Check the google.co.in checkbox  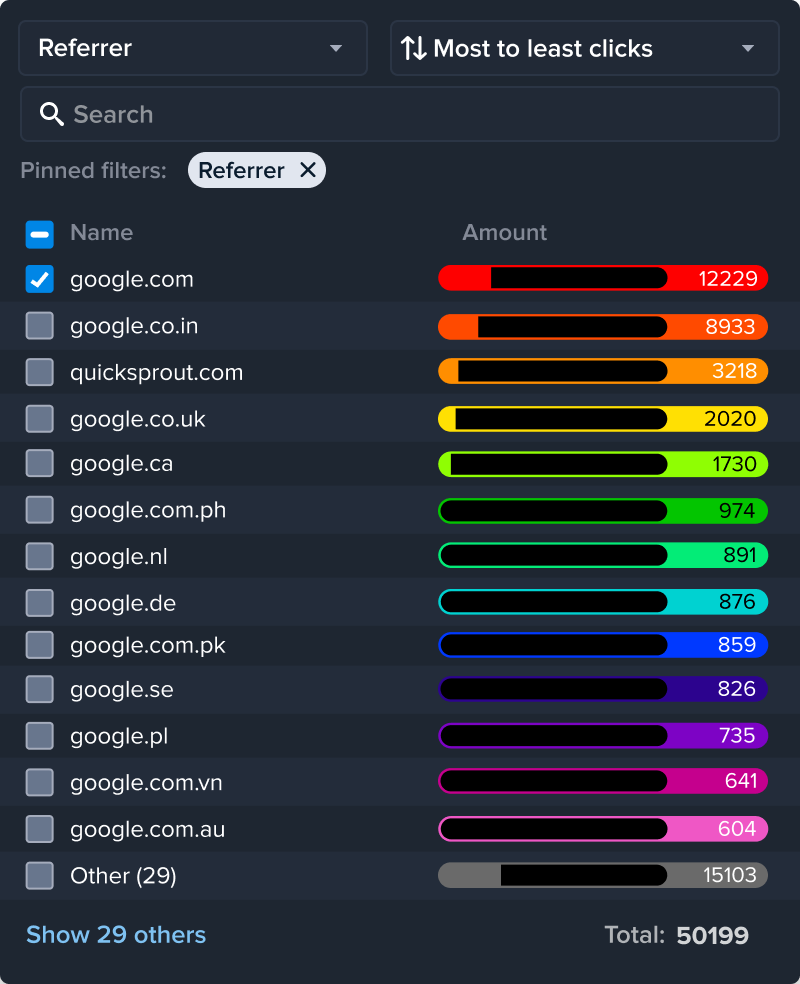pos(39,326)
